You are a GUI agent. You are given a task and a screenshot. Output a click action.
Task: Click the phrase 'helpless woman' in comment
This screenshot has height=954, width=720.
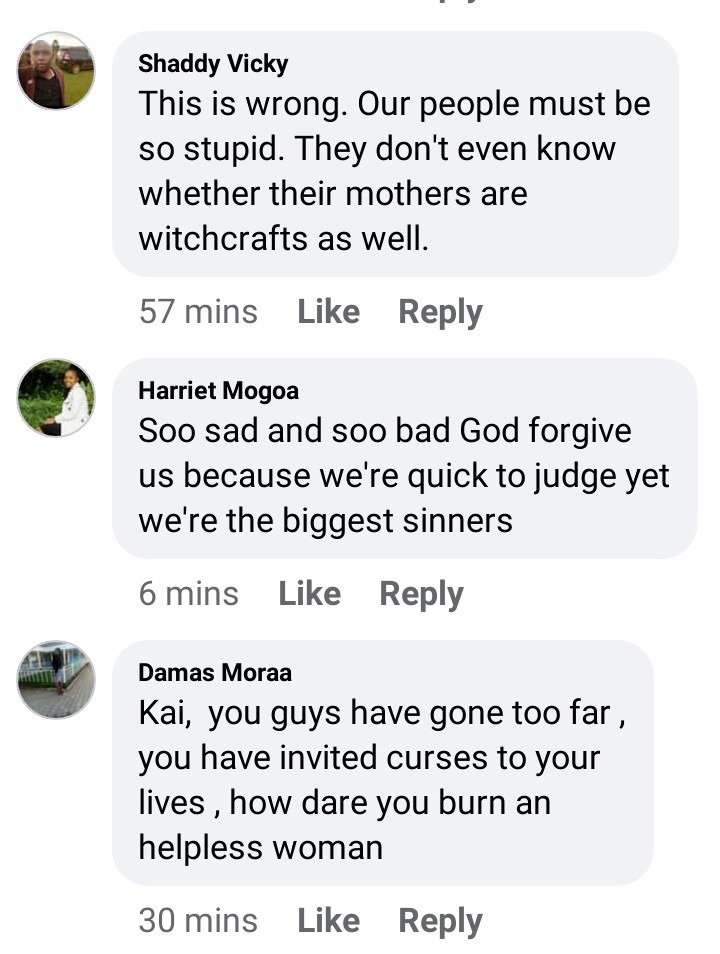pyautogui.click(x=260, y=847)
